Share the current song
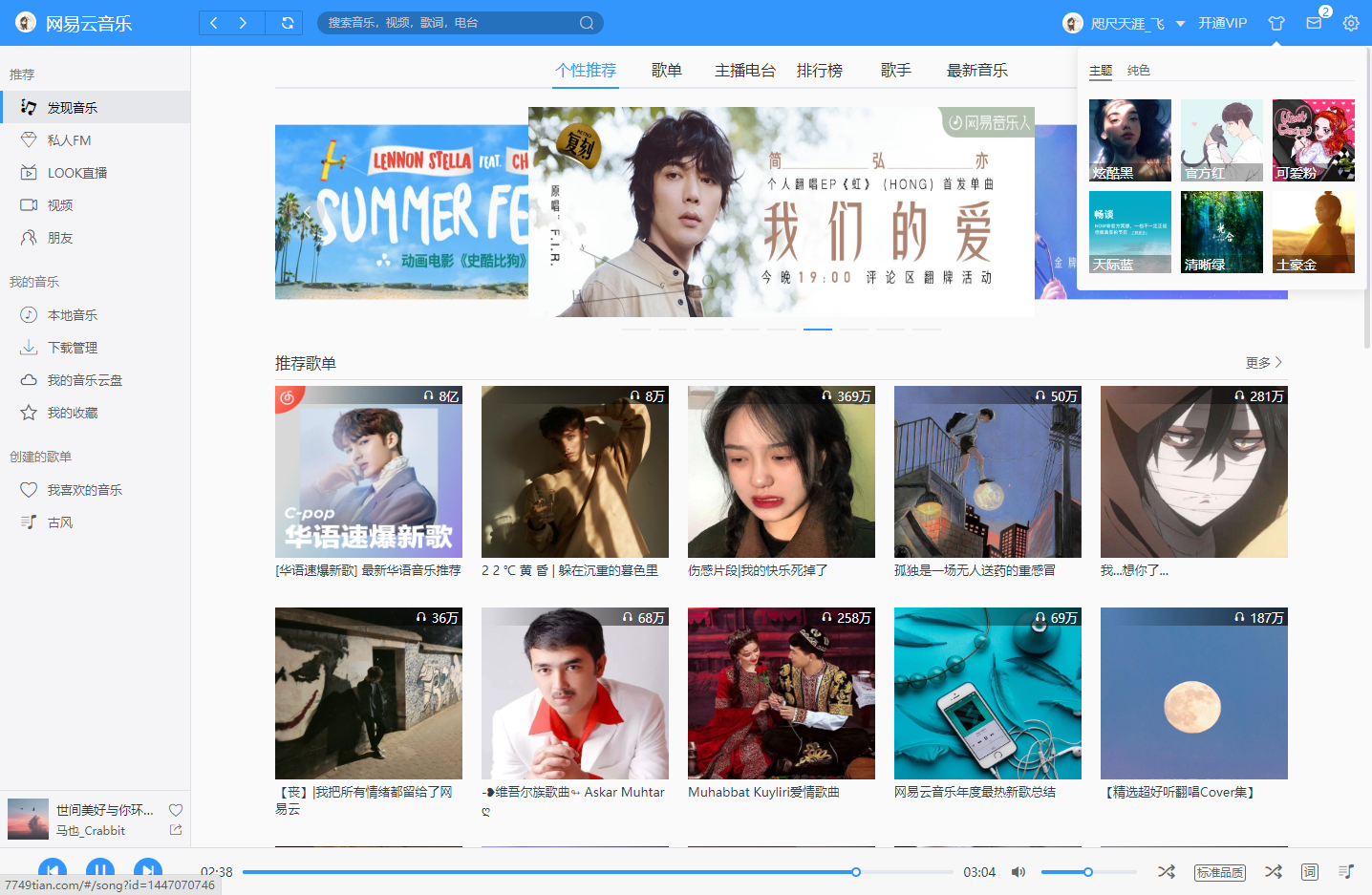This screenshot has height=895, width=1372. click(176, 830)
